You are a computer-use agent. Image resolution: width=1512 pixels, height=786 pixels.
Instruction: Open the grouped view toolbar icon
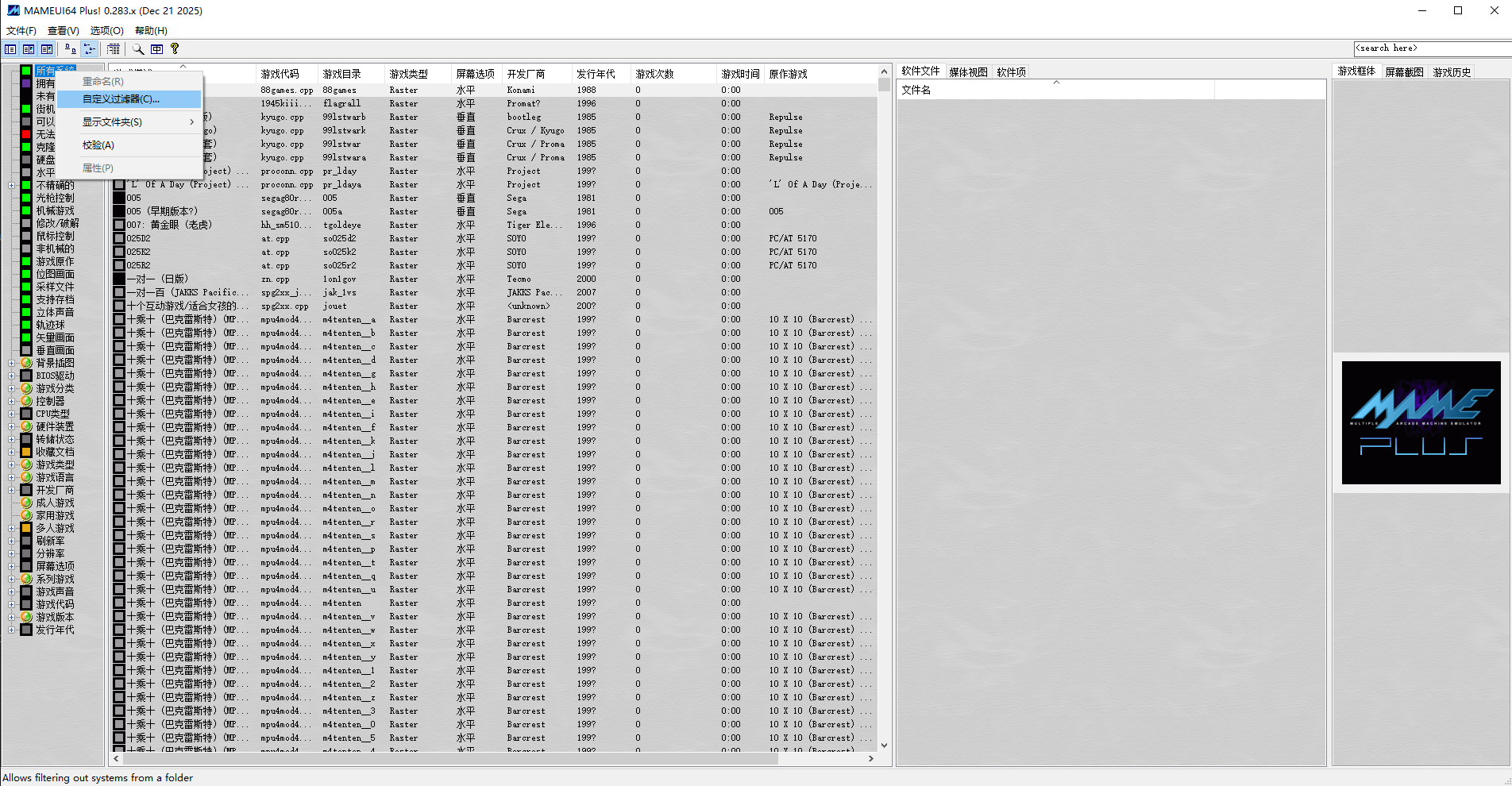(x=90, y=48)
